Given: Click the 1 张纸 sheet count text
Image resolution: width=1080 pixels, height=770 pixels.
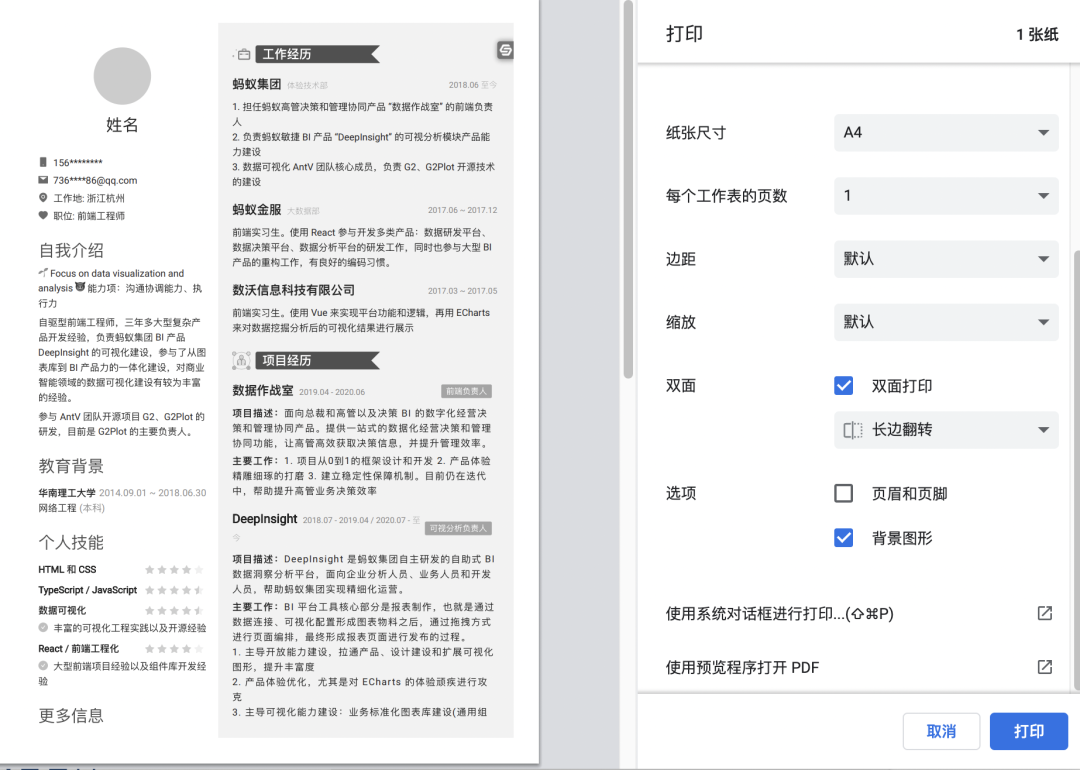Looking at the screenshot, I should coord(1037,34).
